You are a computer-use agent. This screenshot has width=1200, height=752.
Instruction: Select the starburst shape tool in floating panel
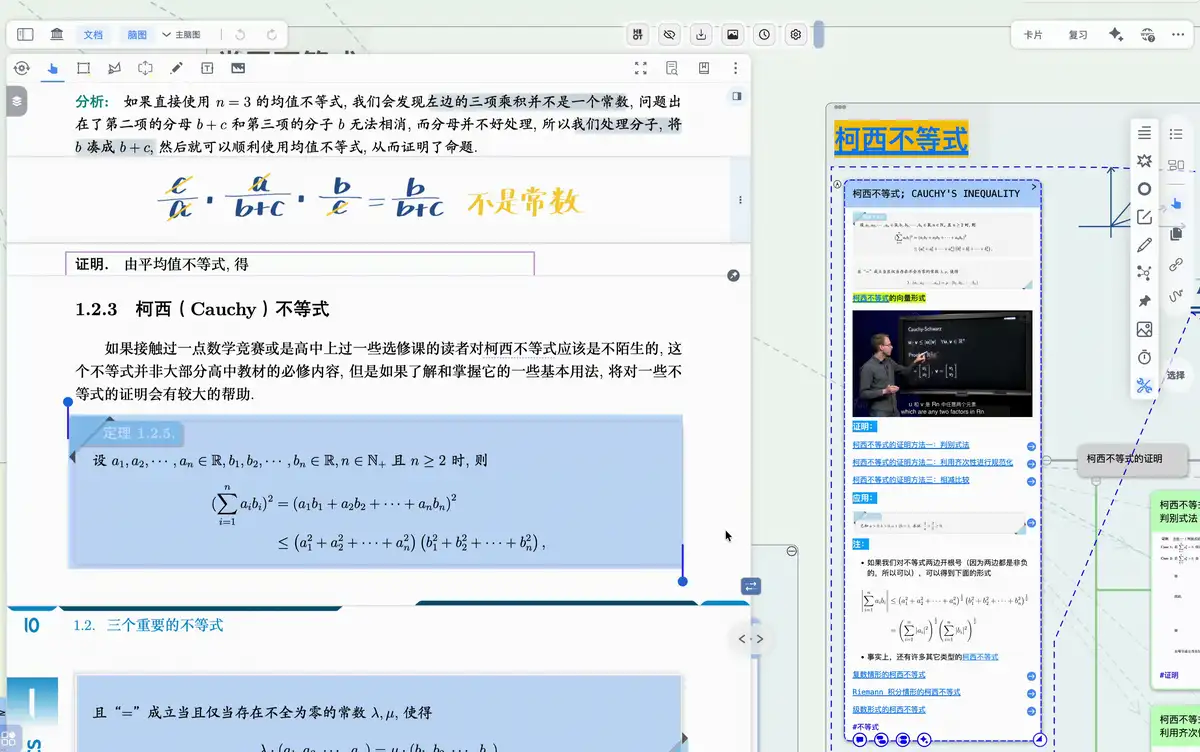[1145, 161]
